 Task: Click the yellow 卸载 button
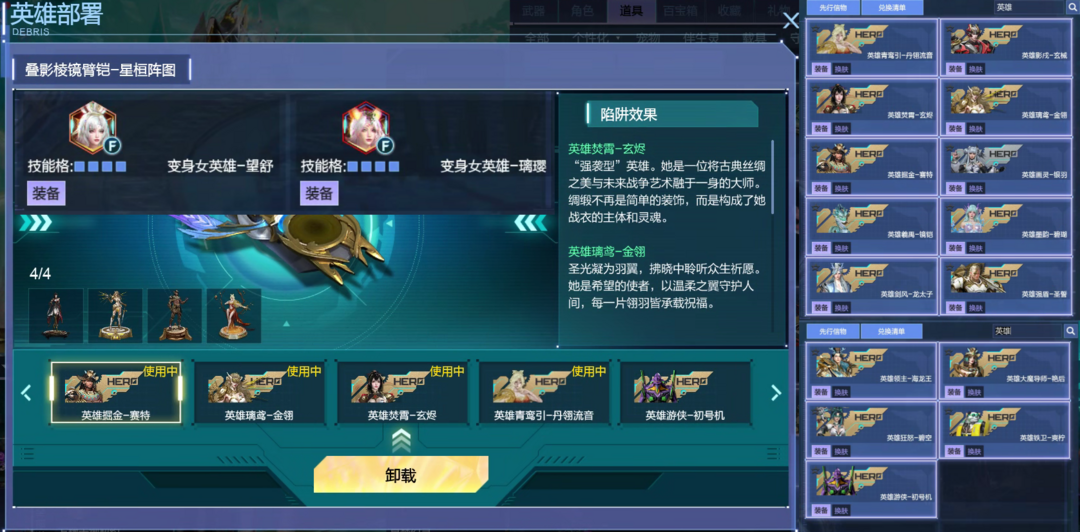click(401, 474)
